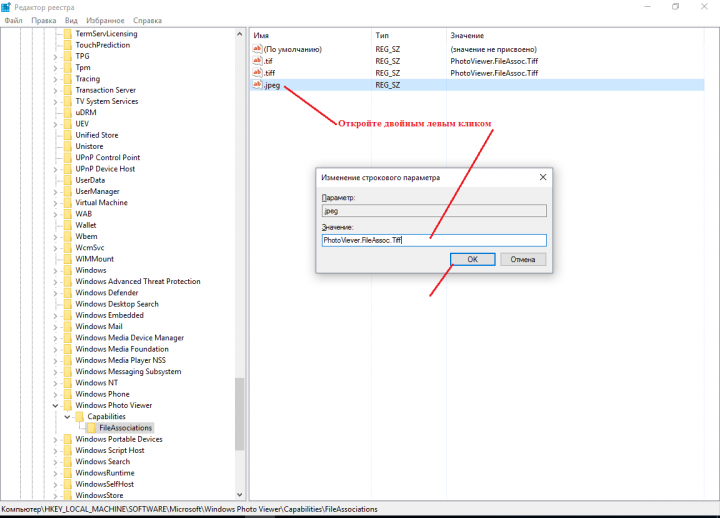The image size is (720, 518).
Task: Select the Windows Script Host key
Action: [110, 450]
